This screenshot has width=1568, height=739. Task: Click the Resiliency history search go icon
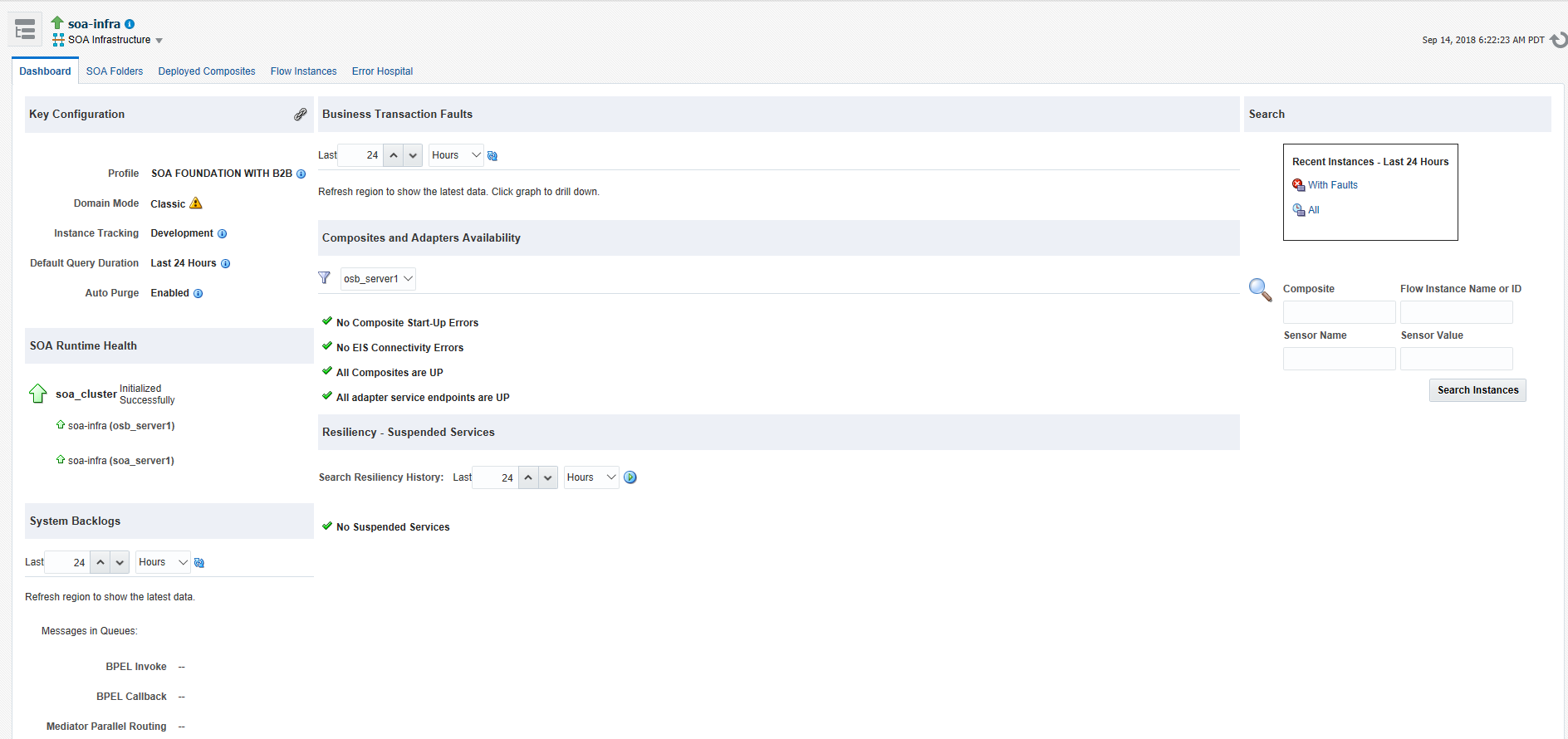click(x=630, y=477)
